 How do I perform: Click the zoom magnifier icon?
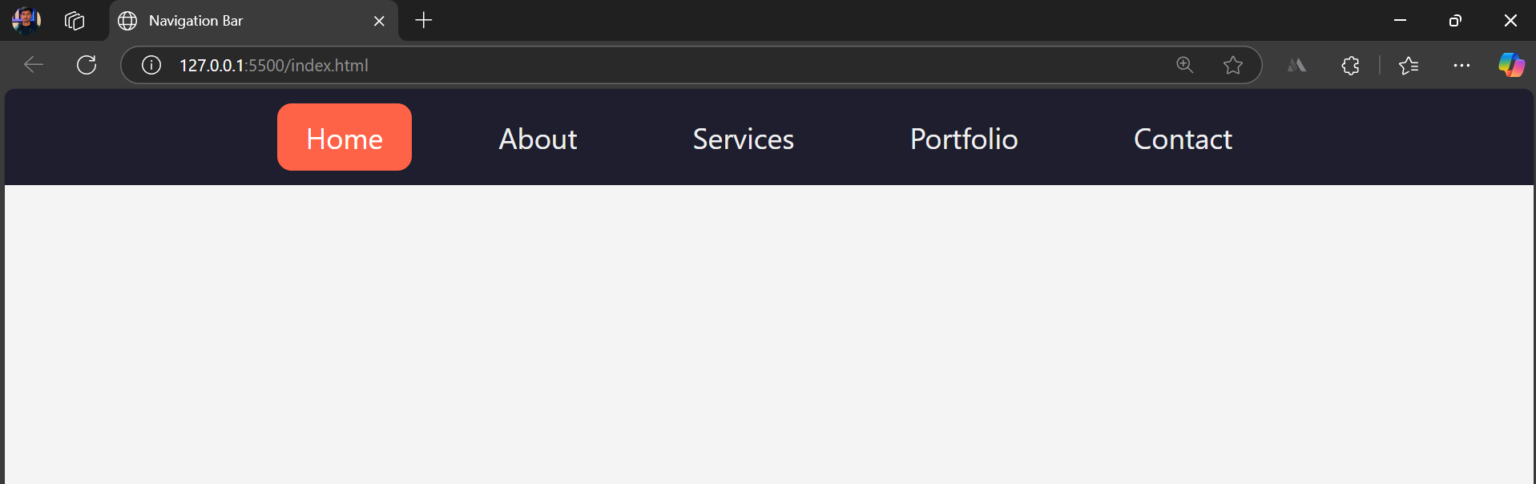click(x=1185, y=65)
